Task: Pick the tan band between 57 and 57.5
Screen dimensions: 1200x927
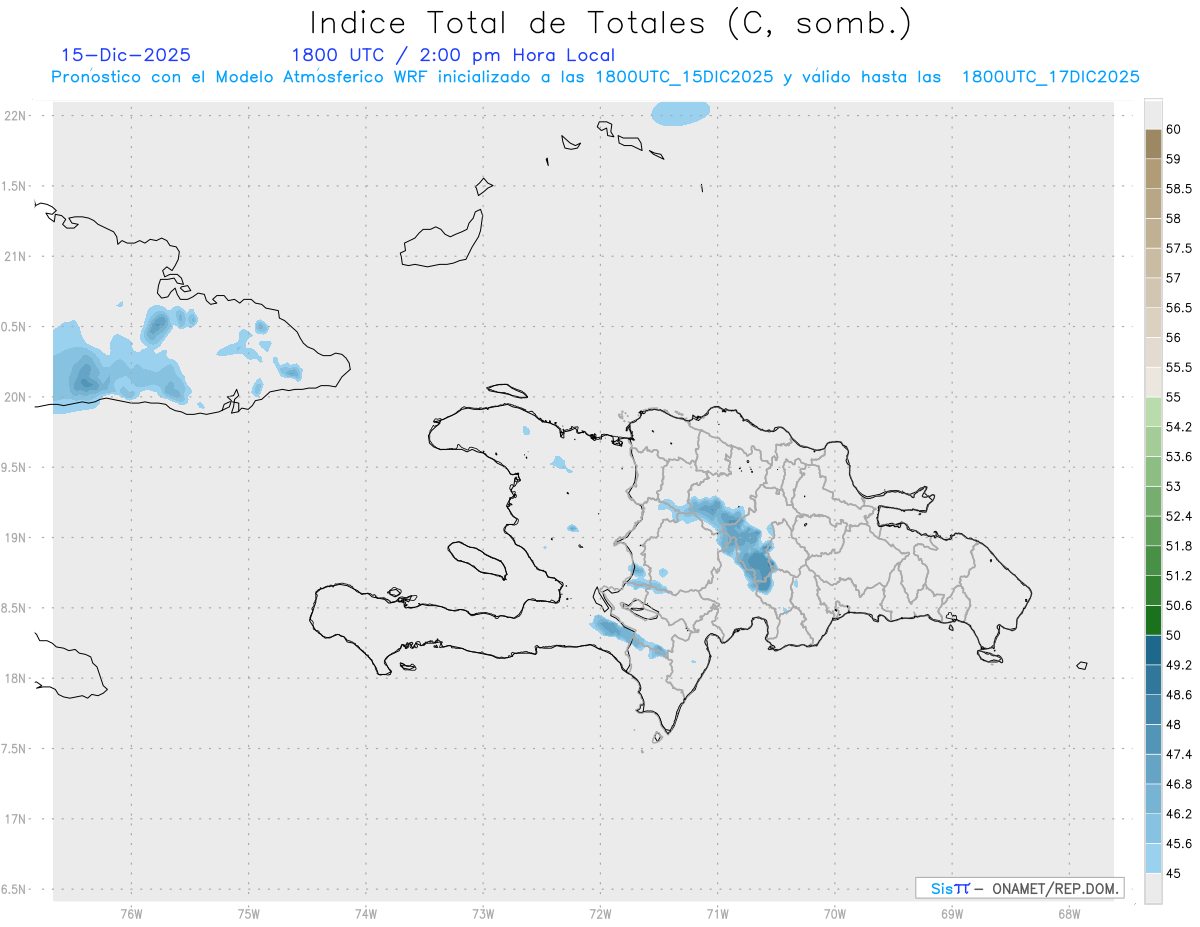Action: click(x=1153, y=263)
